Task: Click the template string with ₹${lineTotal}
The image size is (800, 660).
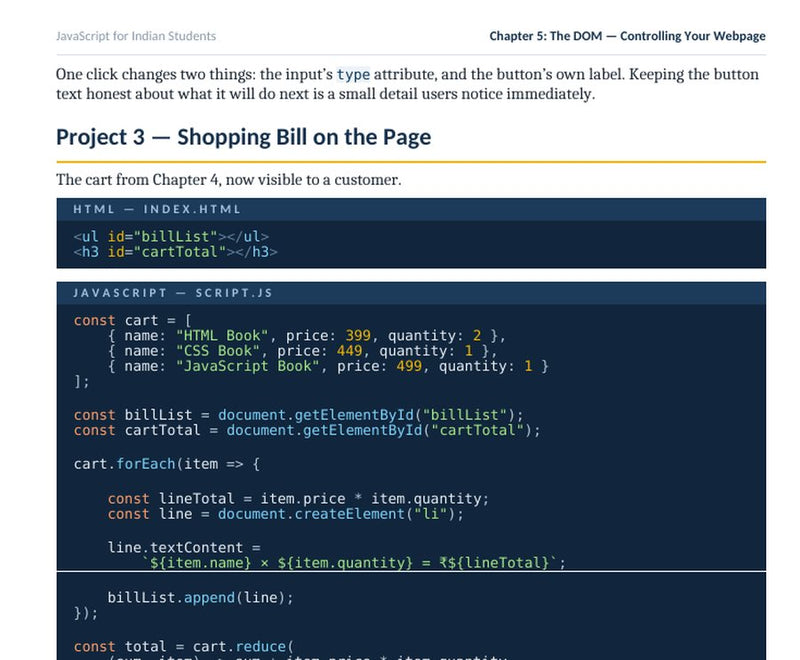Action: pyautogui.click(x=354, y=563)
